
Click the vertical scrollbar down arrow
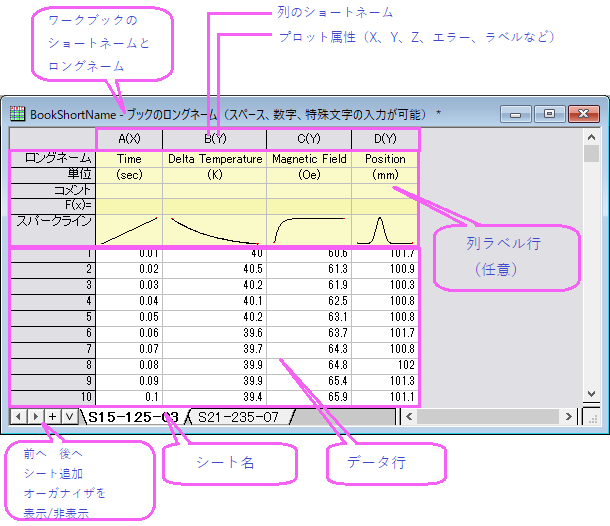591,394
